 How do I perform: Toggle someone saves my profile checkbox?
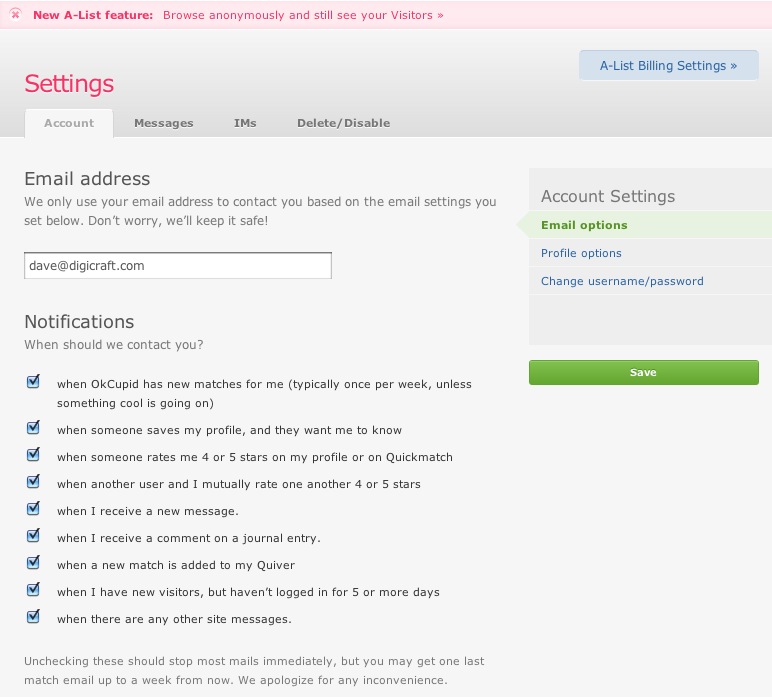[33, 428]
